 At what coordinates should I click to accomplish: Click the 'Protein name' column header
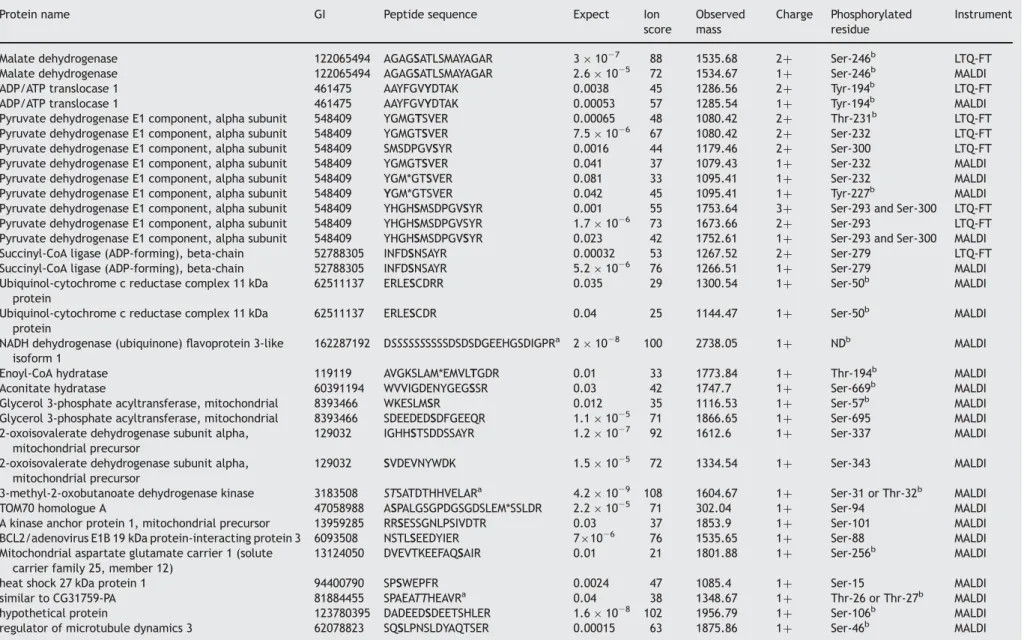point(34,14)
